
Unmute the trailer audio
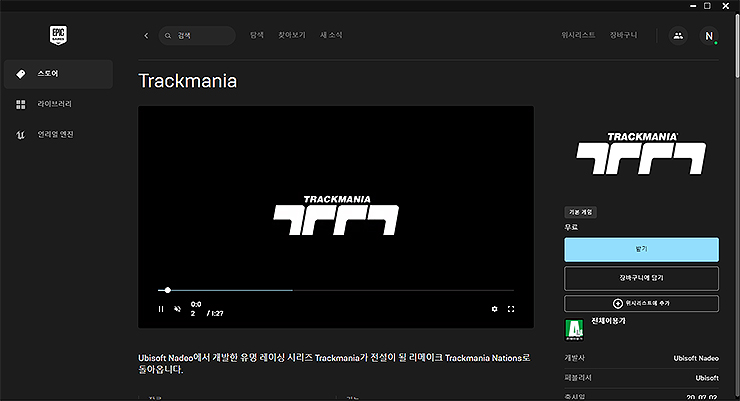(x=177, y=309)
